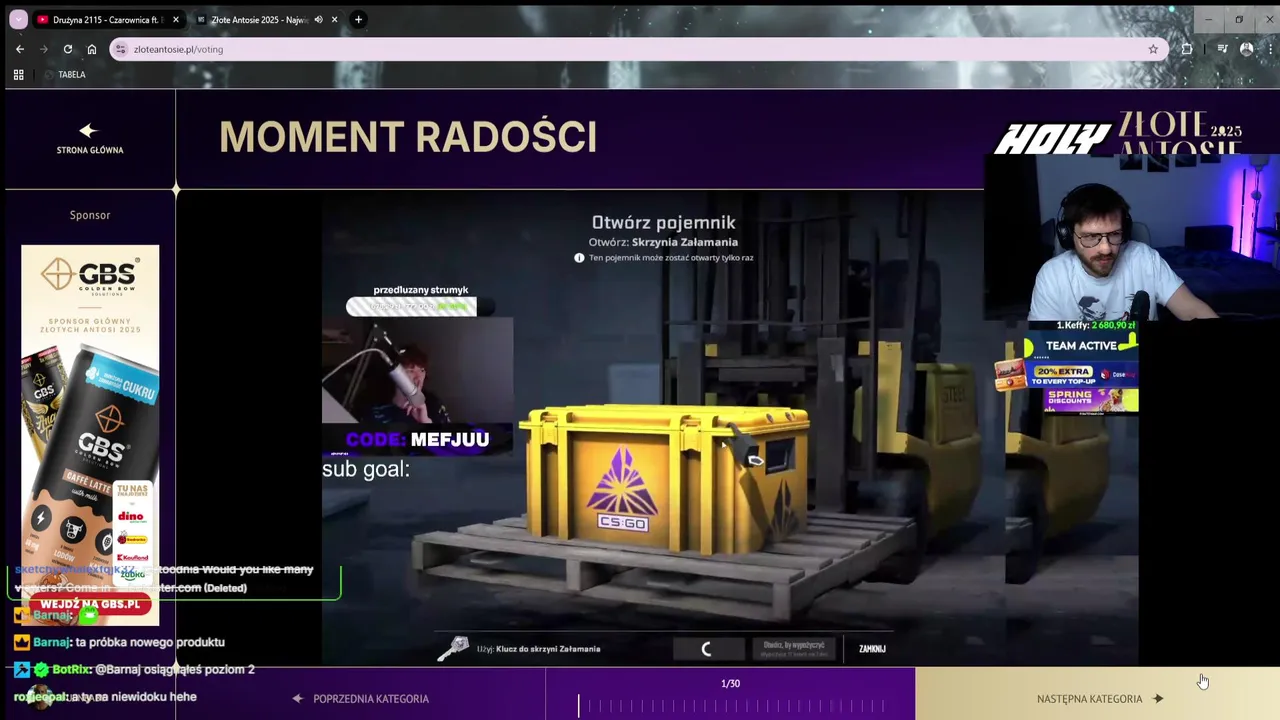Restore down the browser window
Screen dimensions: 1280x720
click(1238, 19)
